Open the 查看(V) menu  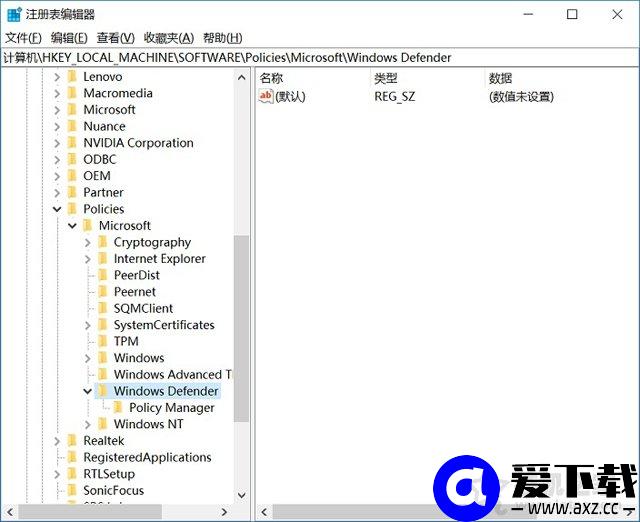pyautogui.click(x=116, y=38)
